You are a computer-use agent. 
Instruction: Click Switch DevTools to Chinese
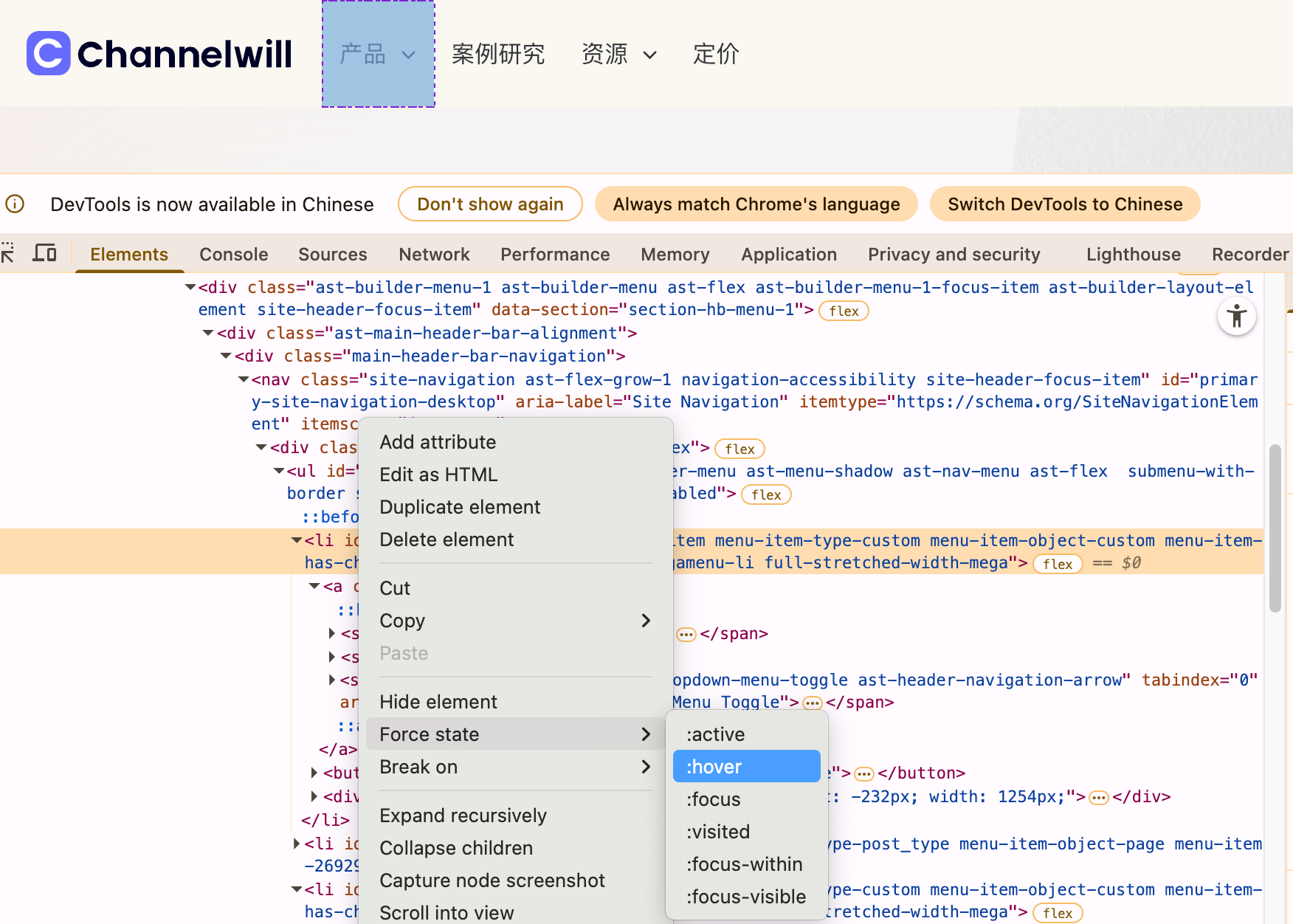tap(1064, 204)
